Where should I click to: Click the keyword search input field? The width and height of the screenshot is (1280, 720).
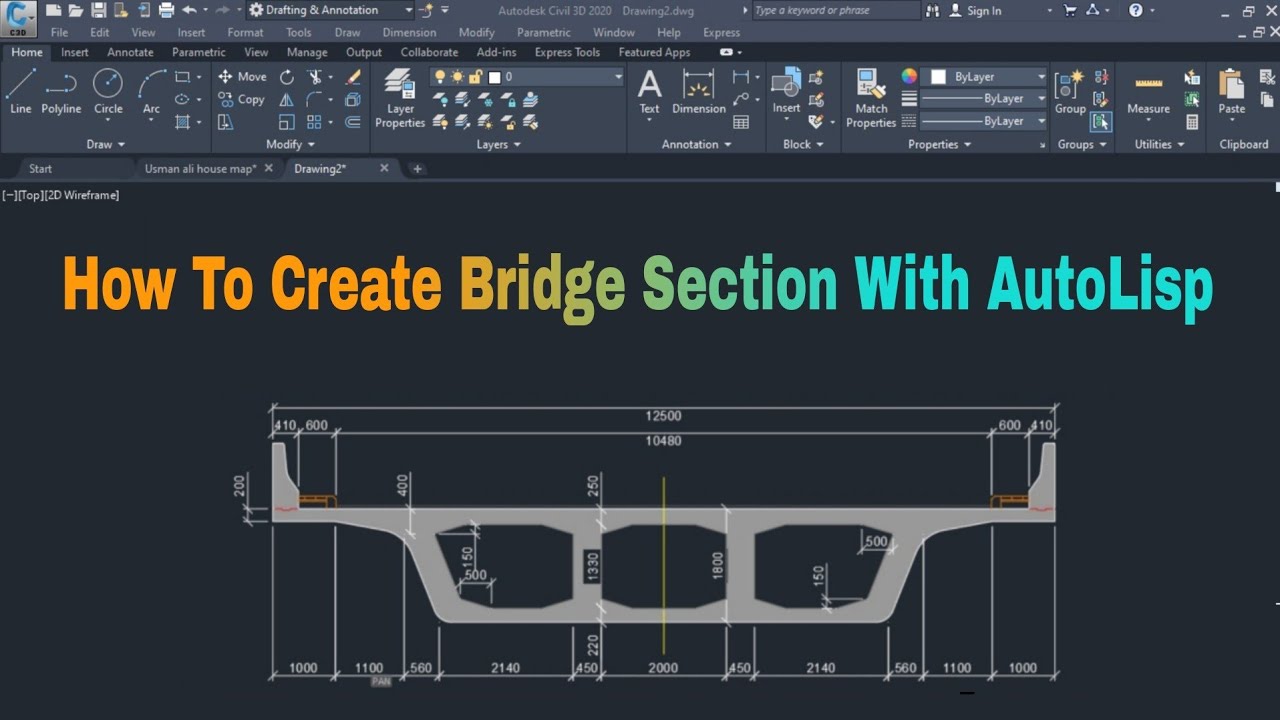pyautogui.click(x=835, y=10)
